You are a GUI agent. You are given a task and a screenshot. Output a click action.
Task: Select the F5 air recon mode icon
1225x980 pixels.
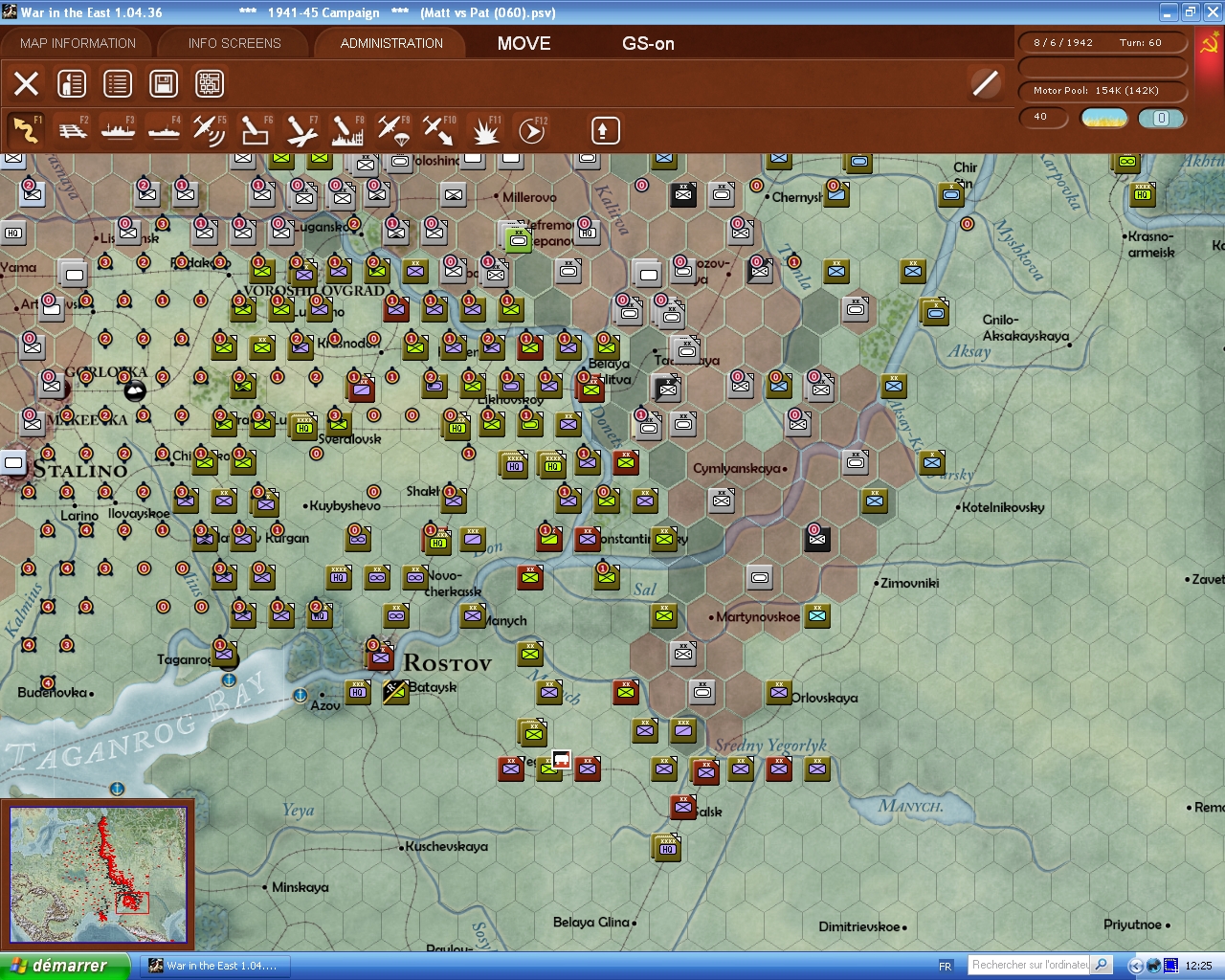(210, 129)
